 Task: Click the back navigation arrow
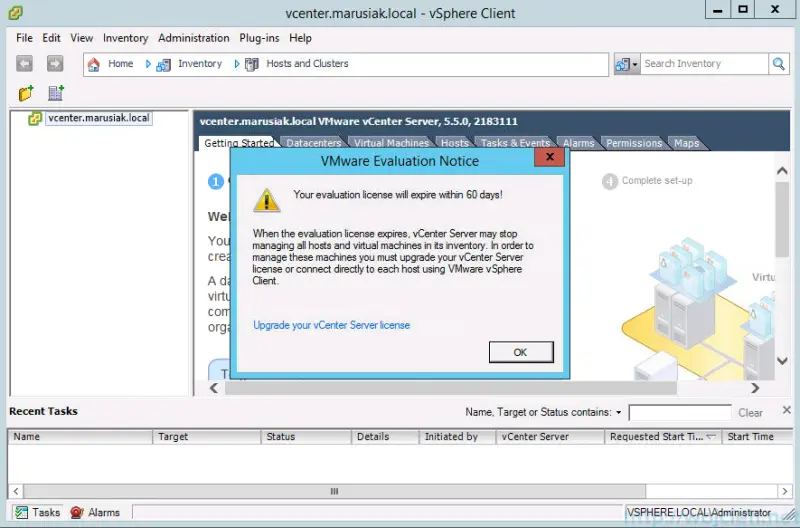point(24,64)
